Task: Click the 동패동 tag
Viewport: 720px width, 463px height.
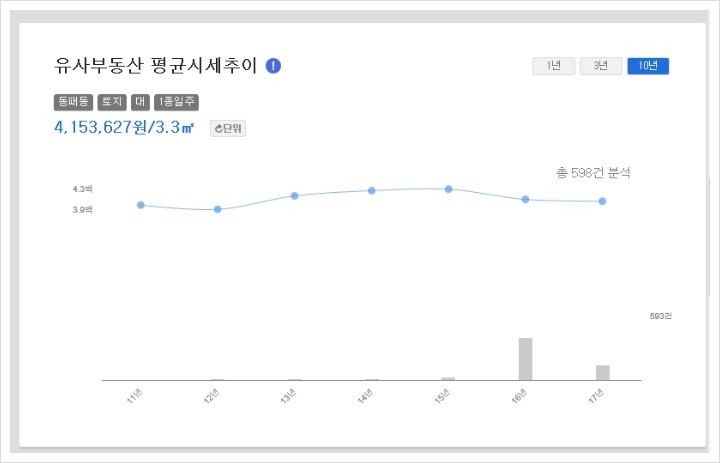Action: point(73,101)
